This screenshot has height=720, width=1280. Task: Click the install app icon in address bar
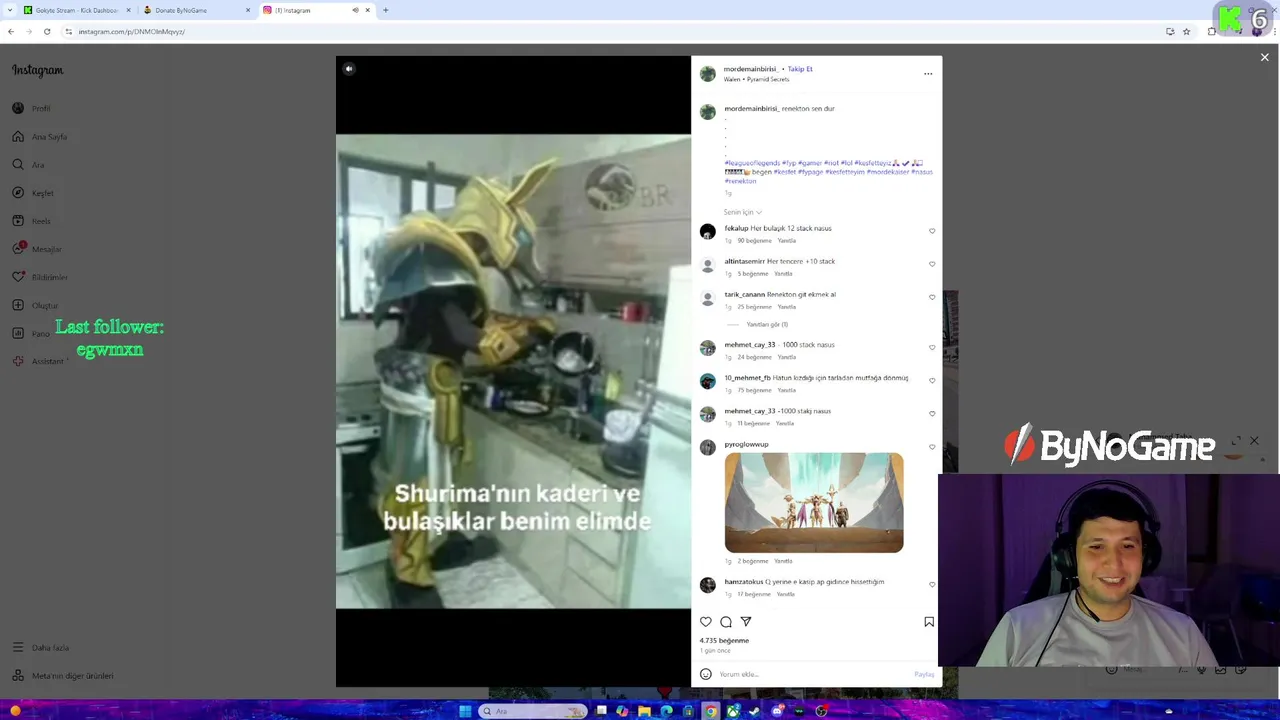click(x=1170, y=31)
